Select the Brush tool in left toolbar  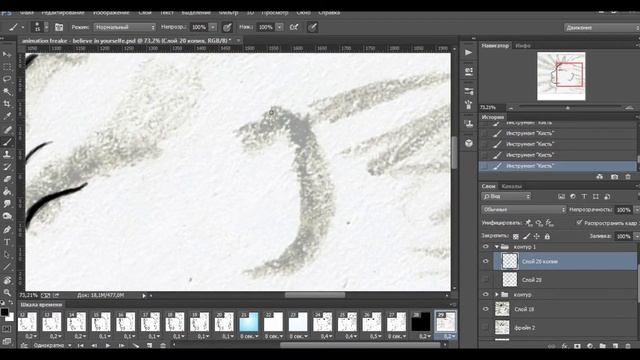7,142
